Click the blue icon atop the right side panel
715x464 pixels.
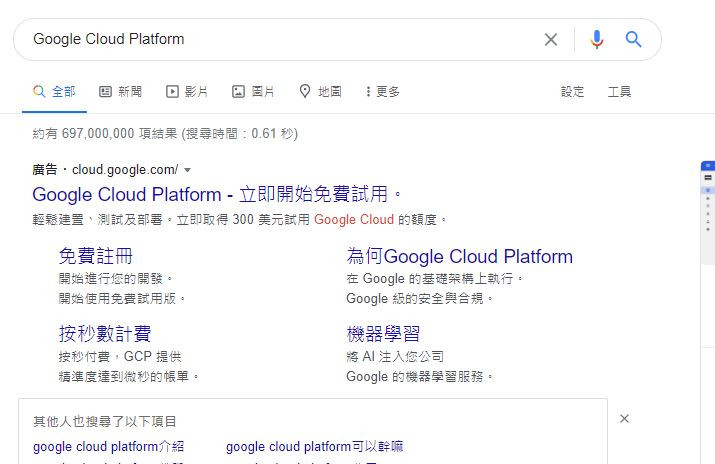click(x=708, y=165)
